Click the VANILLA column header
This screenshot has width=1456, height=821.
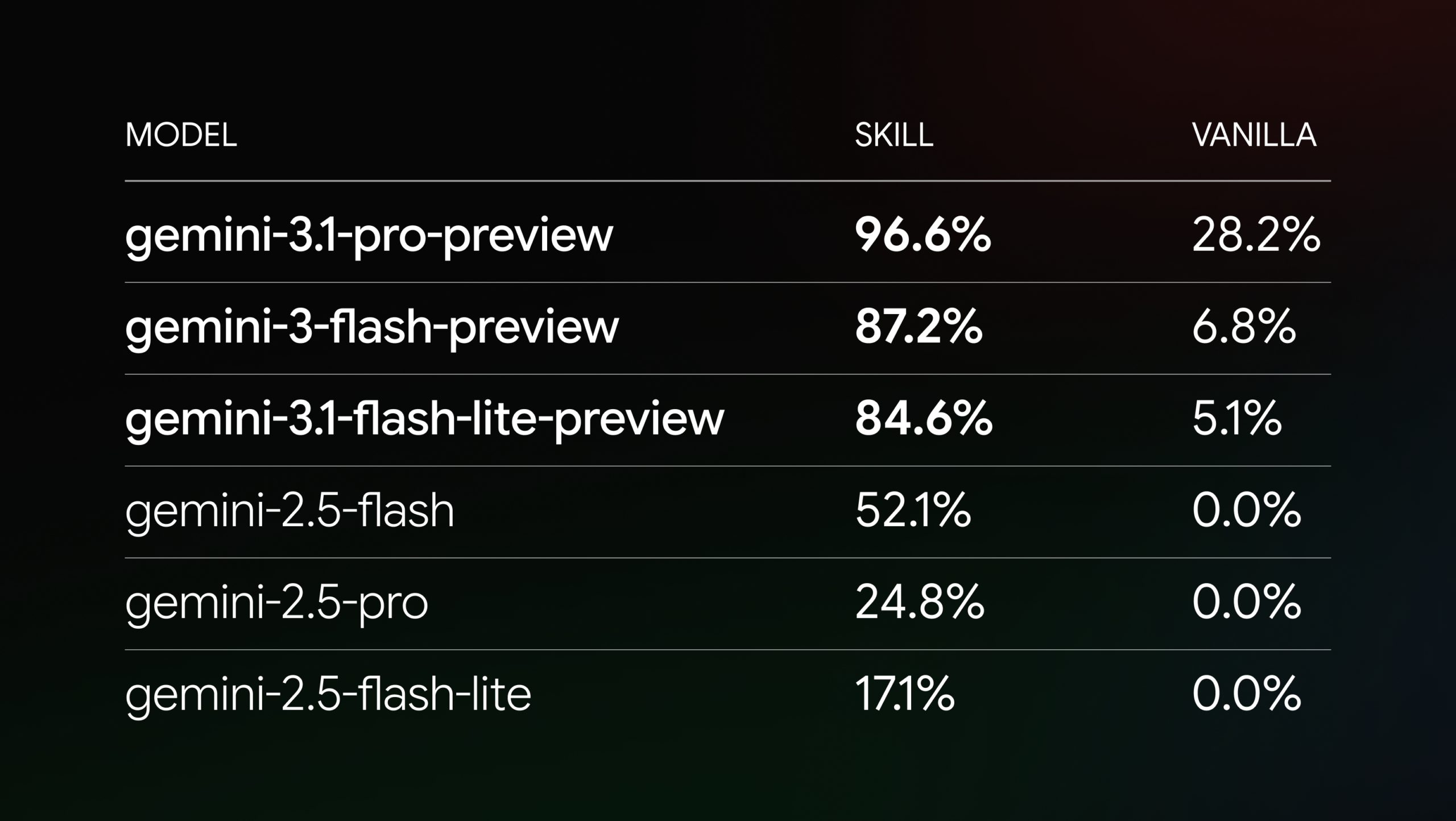[1254, 135]
